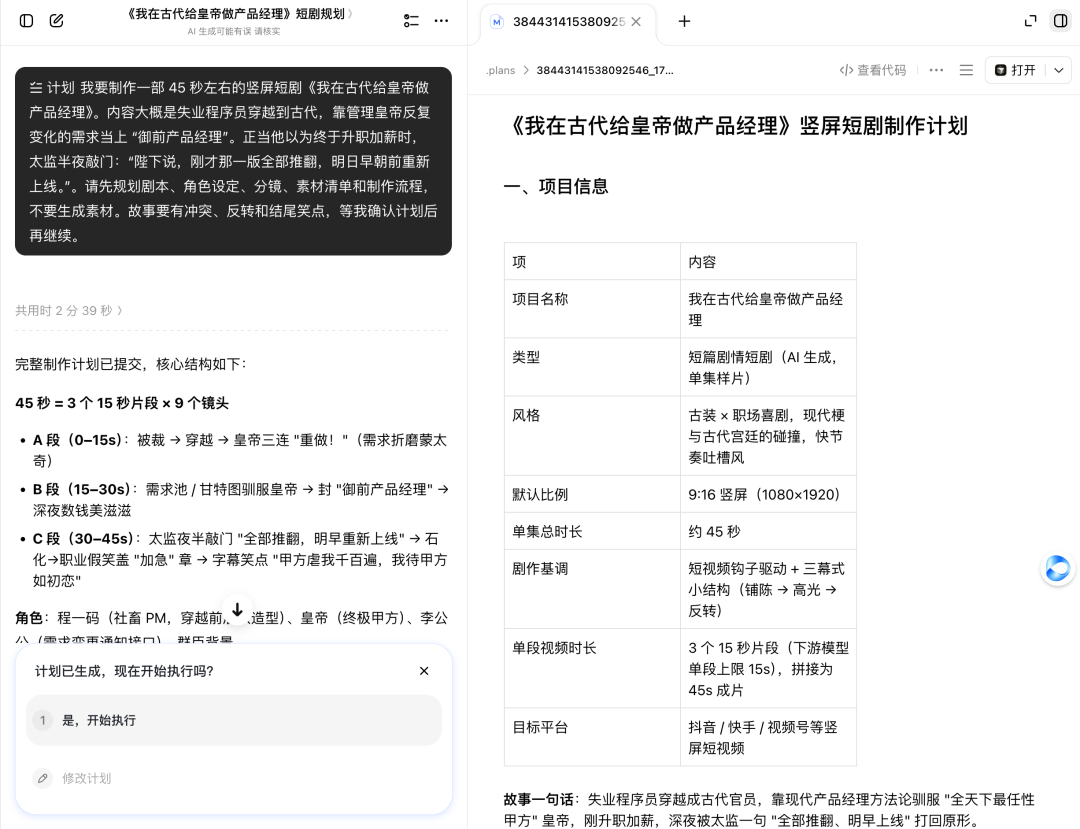Expand the preview panel to fullscreen

click(1030, 21)
